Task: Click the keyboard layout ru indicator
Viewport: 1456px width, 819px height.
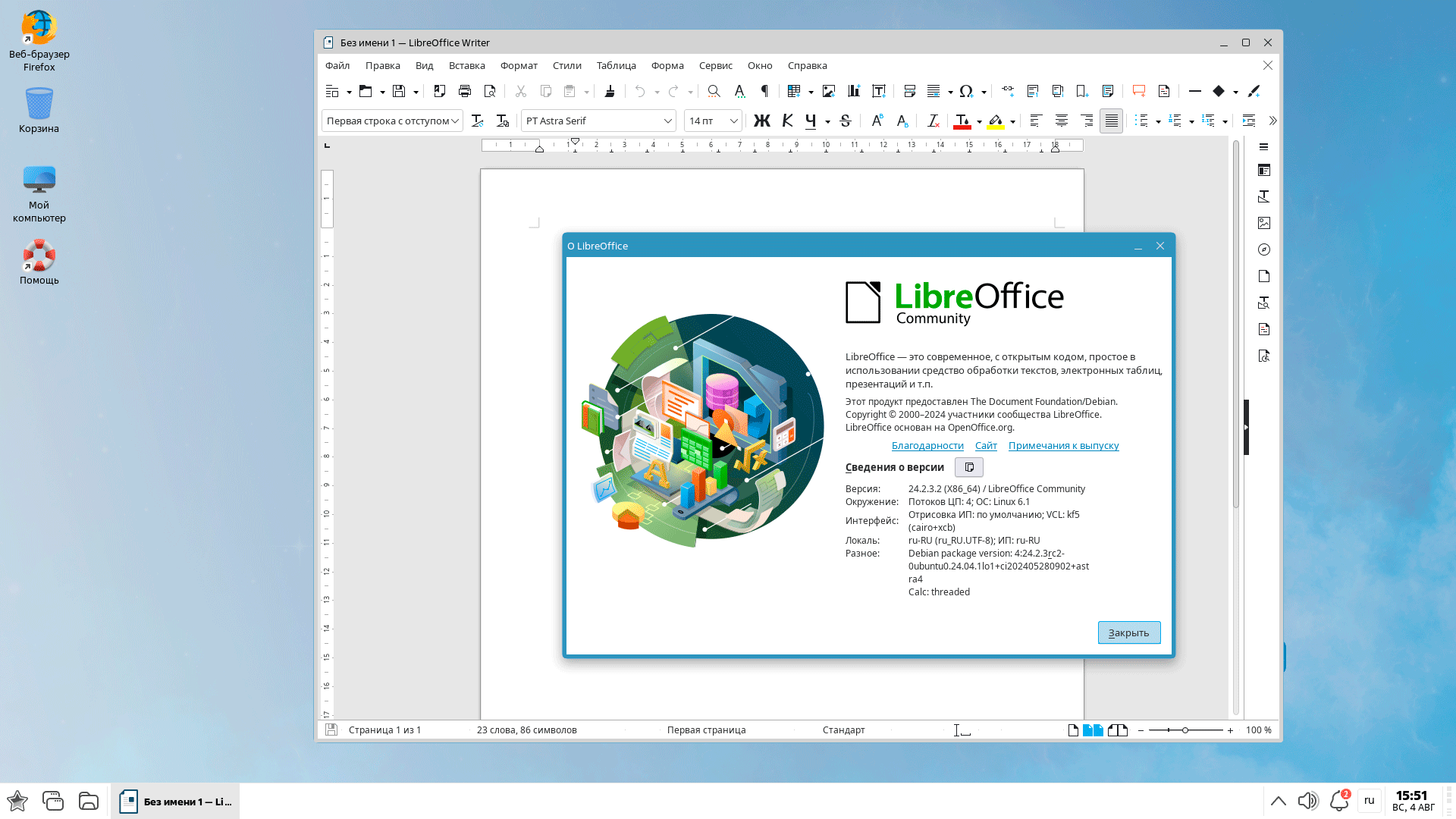Action: pos(1369,800)
